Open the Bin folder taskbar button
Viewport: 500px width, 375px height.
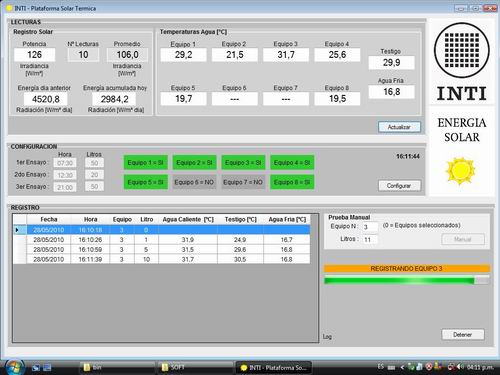(x=118, y=367)
